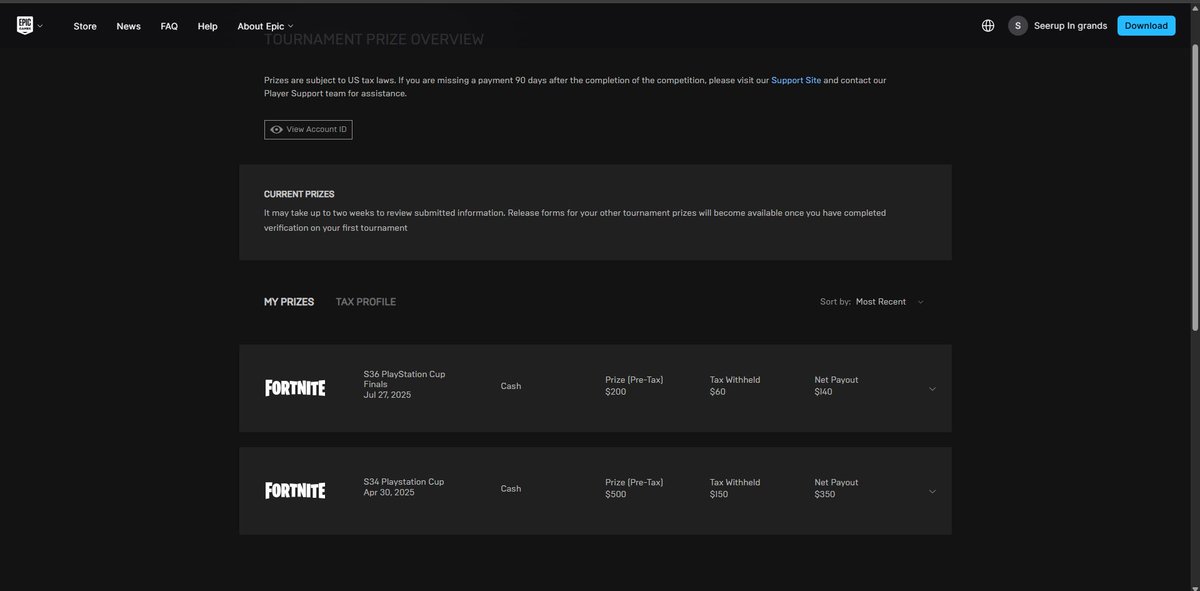This screenshot has width=1200, height=591.
Task: Click the blue Download button
Action: (x=1146, y=26)
